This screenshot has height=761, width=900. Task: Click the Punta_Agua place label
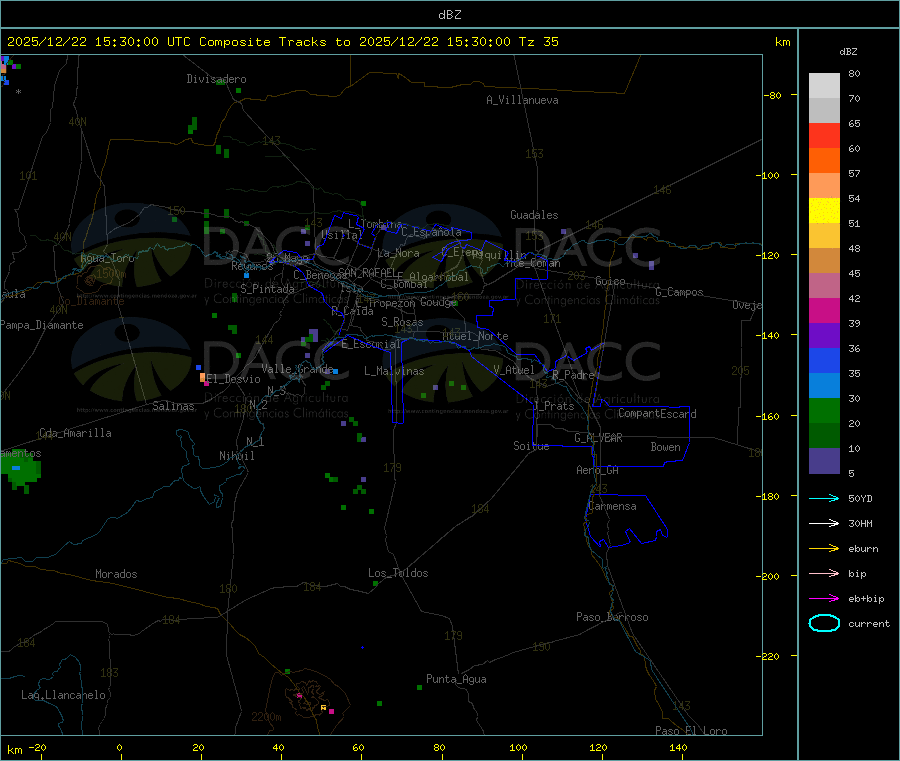coord(456,679)
